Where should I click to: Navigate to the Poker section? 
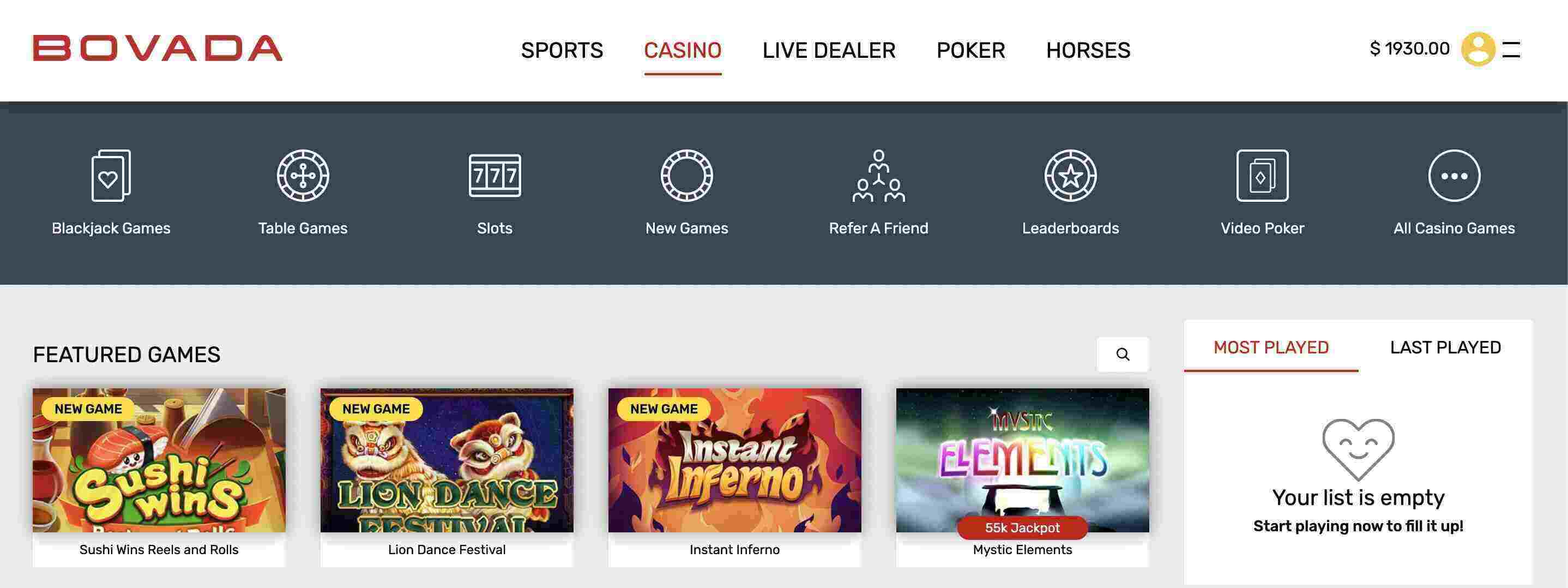tap(970, 50)
